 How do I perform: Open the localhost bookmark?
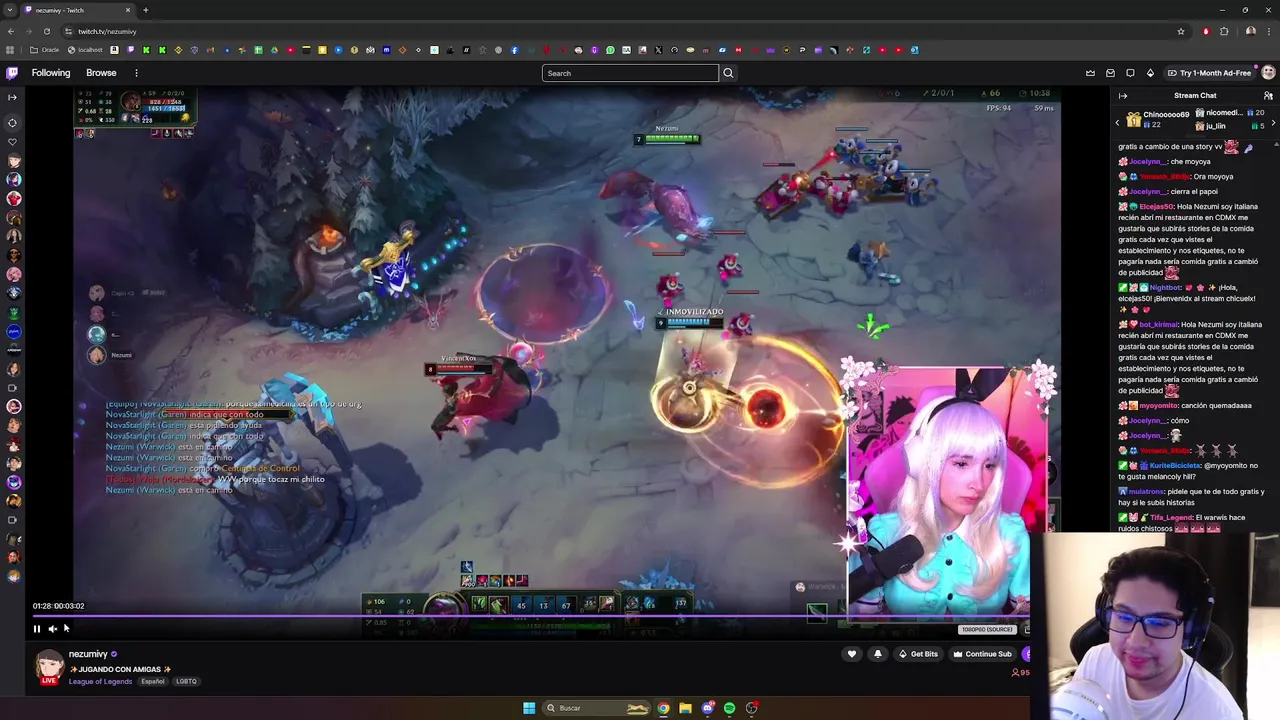click(x=85, y=50)
